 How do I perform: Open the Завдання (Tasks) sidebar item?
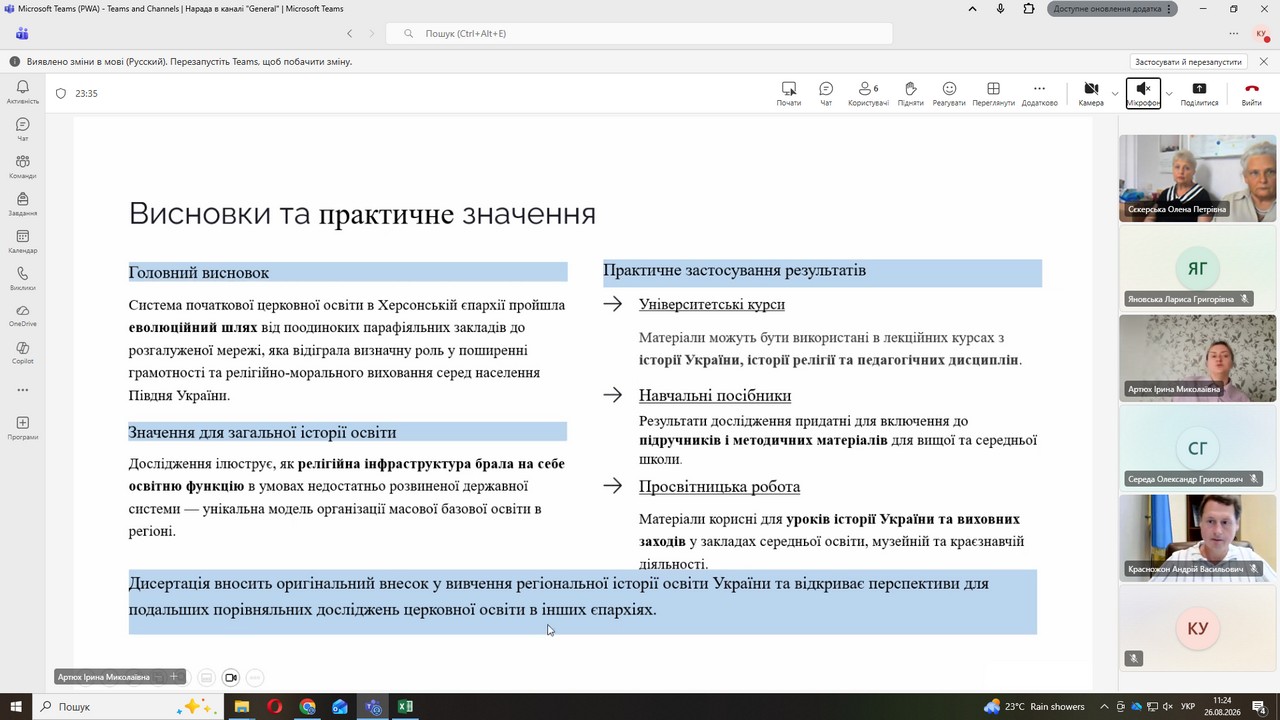22,204
